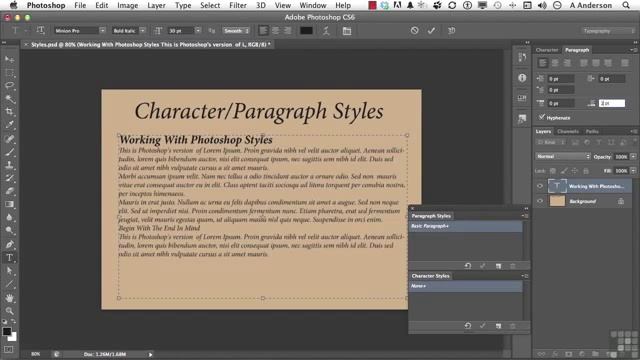Create new character style icon
Viewport: 640px width, 360px height.
(x=498, y=326)
